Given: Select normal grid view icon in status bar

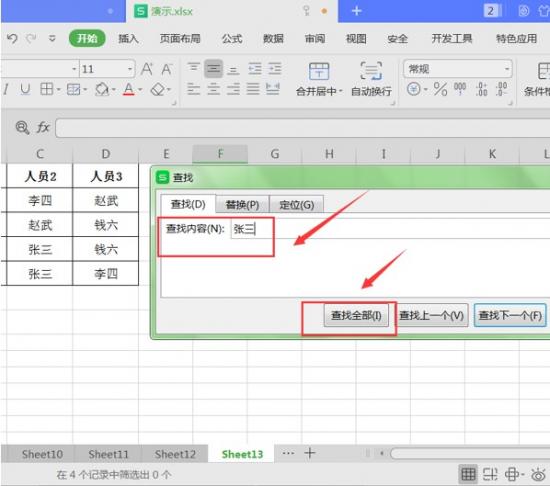Looking at the screenshot, I should pyautogui.click(x=468, y=475).
